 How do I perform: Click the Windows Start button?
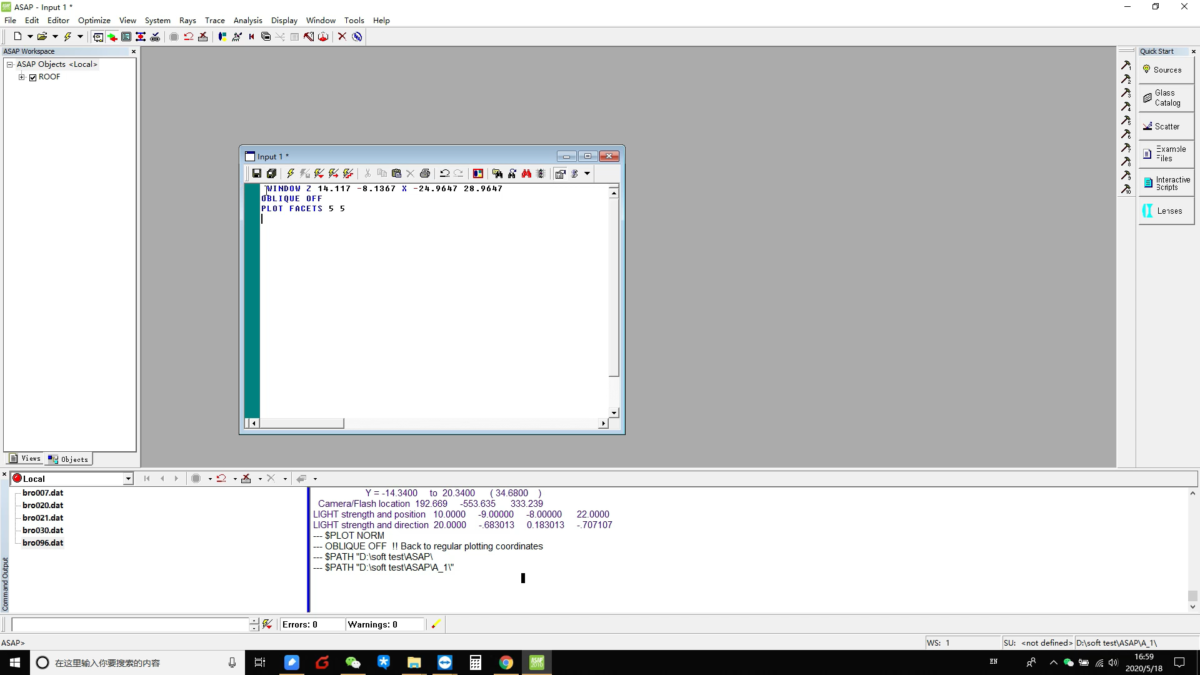14,662
